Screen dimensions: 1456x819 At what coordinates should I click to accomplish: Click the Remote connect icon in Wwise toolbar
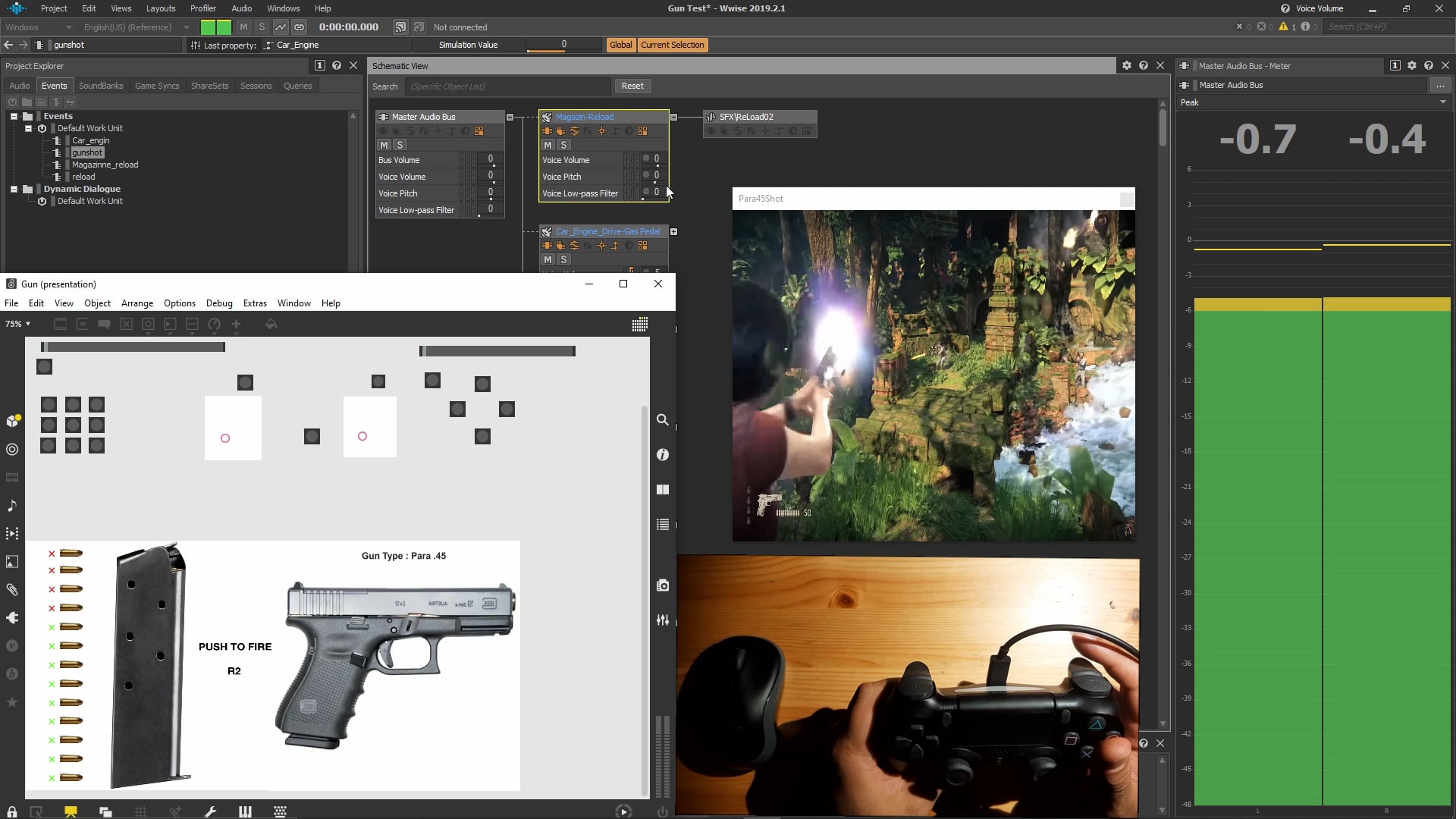coord(400,27)
